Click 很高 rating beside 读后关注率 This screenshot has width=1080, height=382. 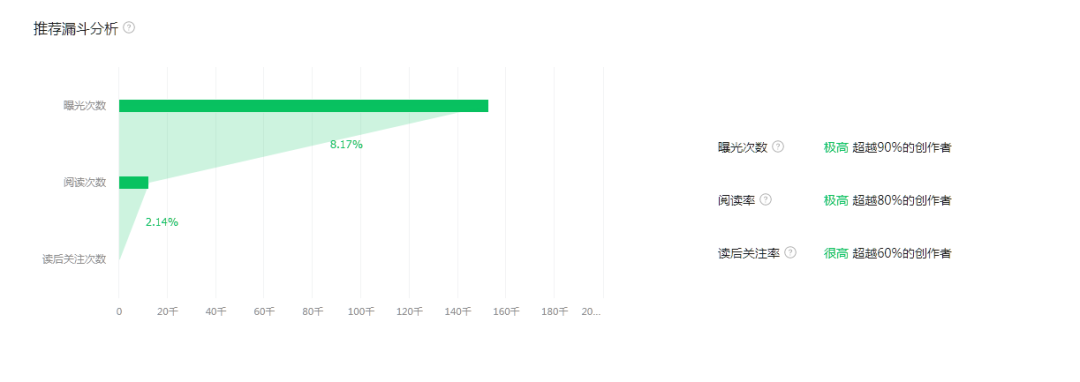point(835,253)
